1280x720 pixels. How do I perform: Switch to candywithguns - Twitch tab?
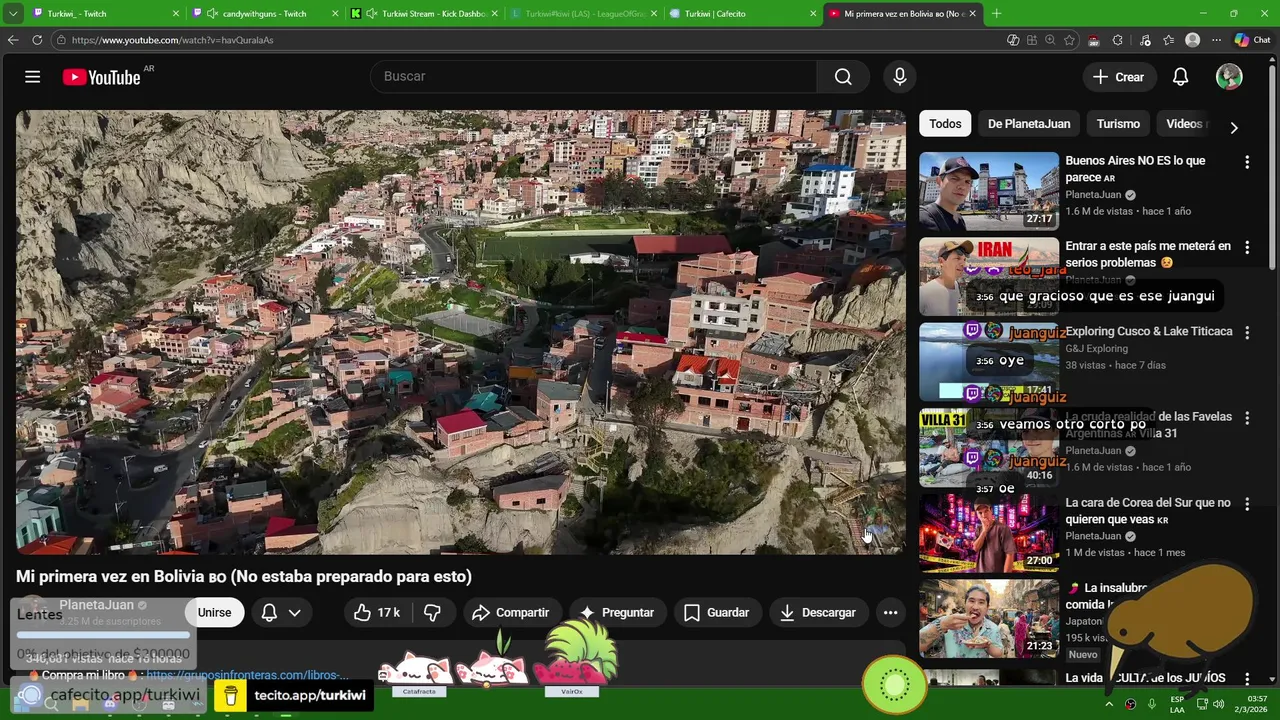tap(265, 14)
